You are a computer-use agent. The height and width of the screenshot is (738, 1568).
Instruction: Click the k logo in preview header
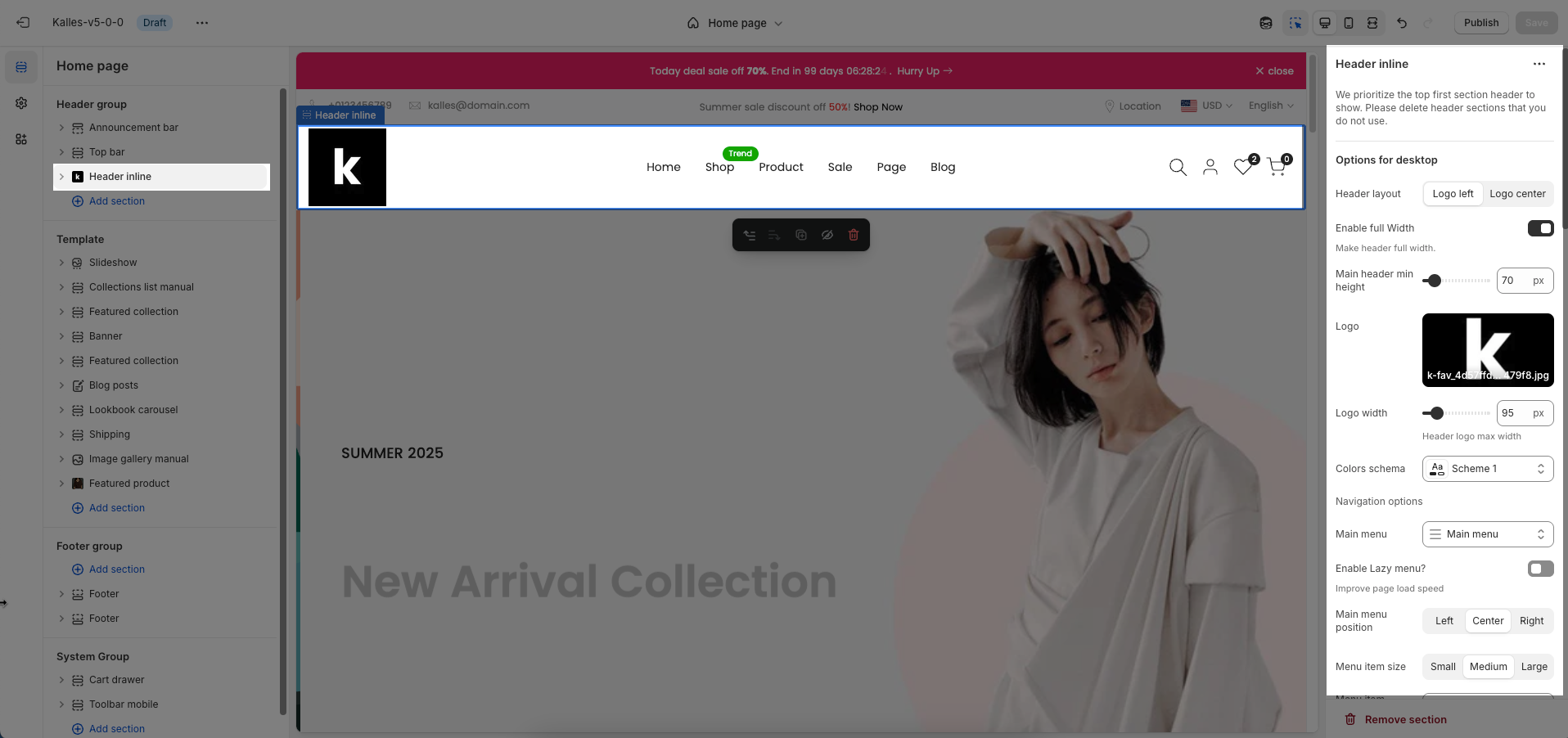[347, 167]
